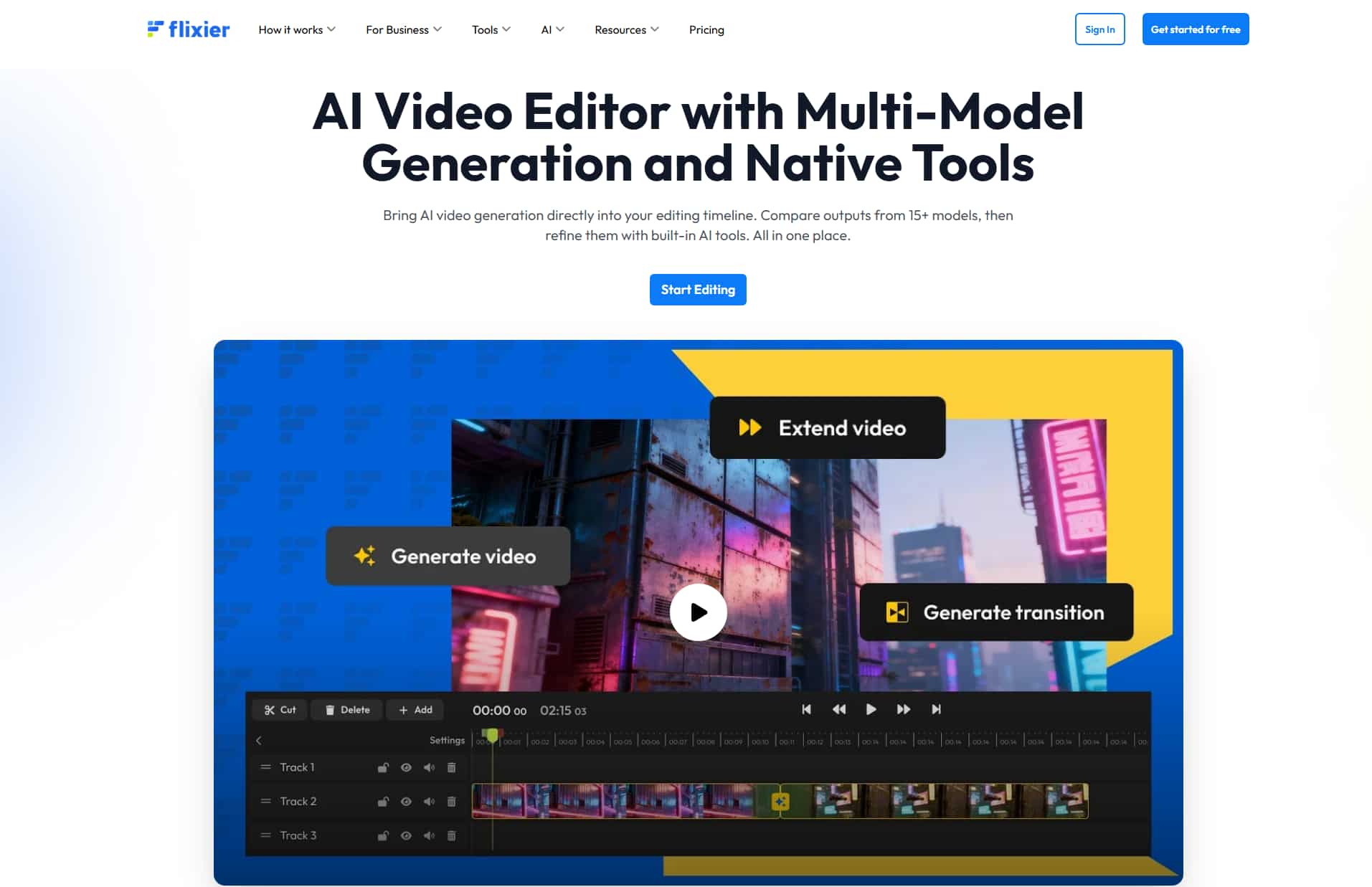The image size is (1372, 887).
Task: Click the Track 3 drag handle
Action: point(265,835)
